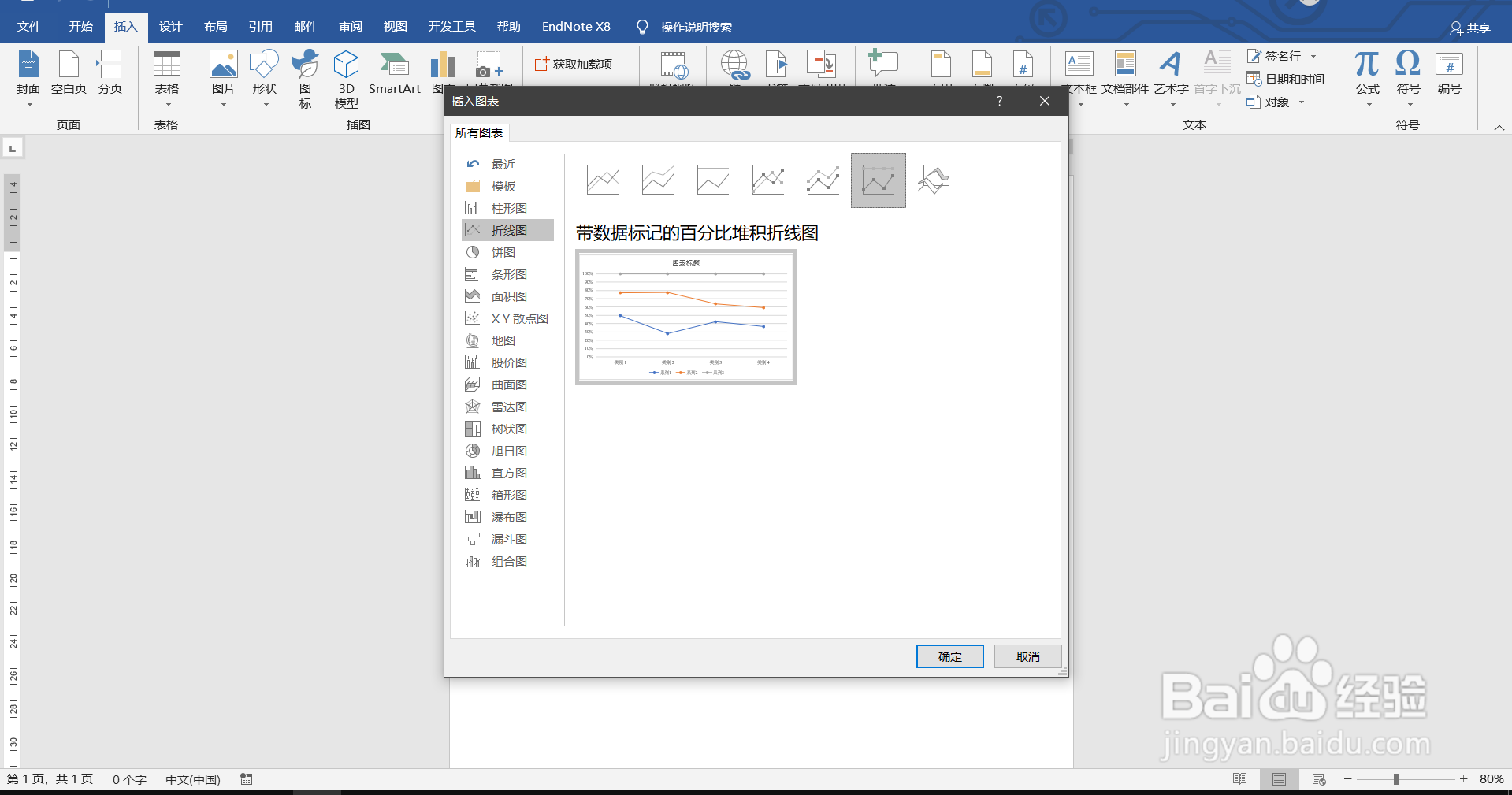Screen dimensions: 1512x795
Task: Select the basic line chart subtype
Action: [x=603, y=180]
